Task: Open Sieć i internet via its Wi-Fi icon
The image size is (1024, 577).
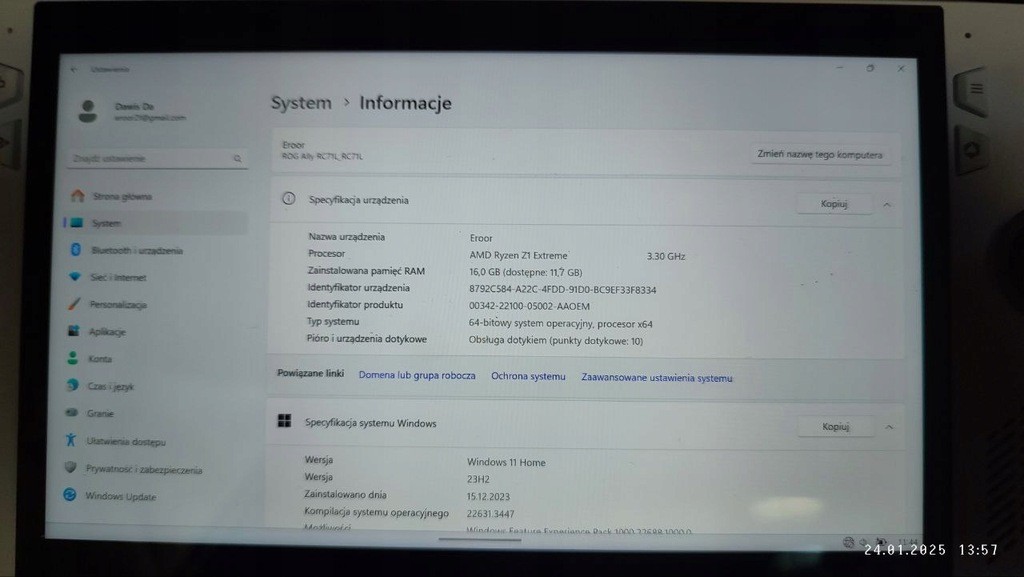Action: click(75, 277)
